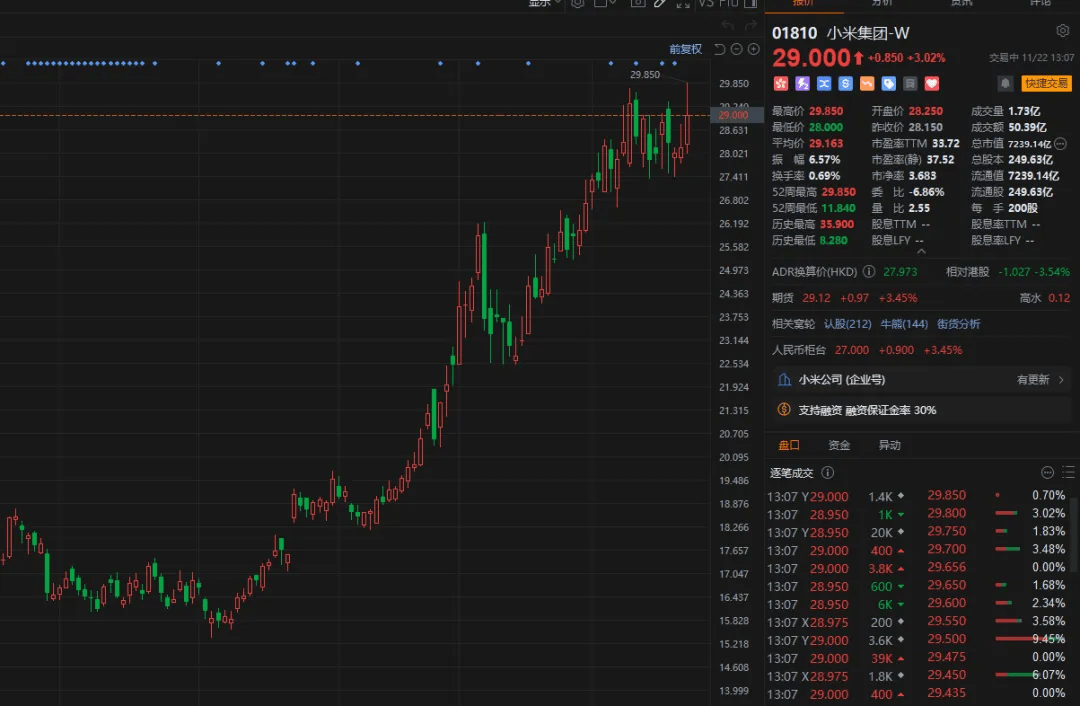Screen dimensions: 1080x706
Task: Click the orange coin icon beside 支持融资
Action: (x=784, y=409)
